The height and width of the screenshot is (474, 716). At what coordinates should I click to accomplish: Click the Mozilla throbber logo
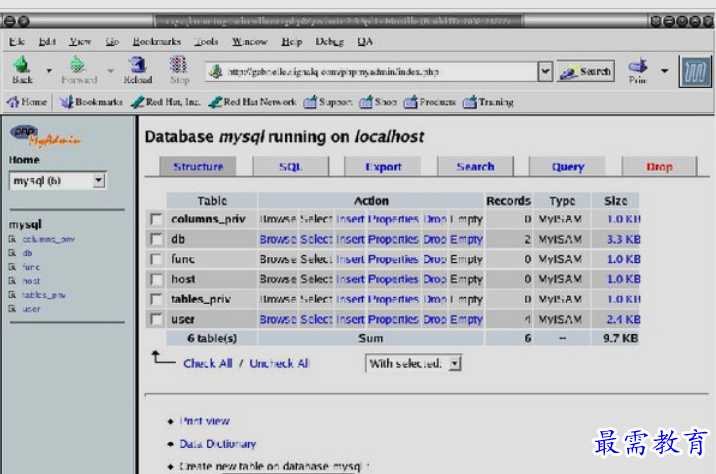click(x=695, y=71)
